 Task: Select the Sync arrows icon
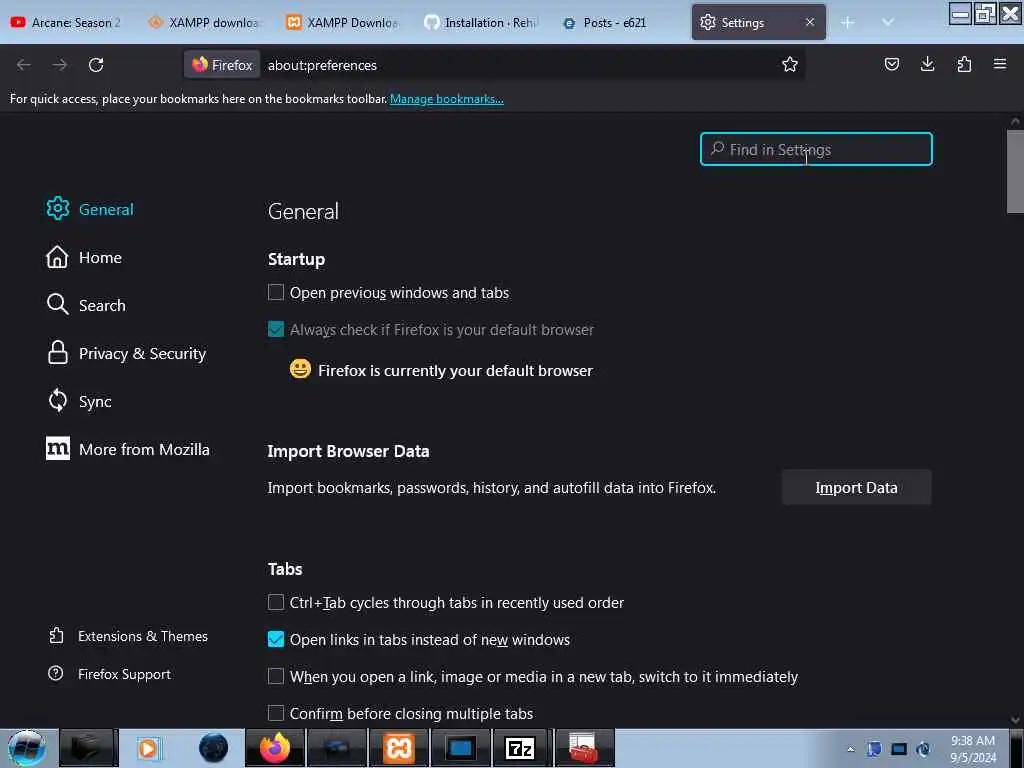click(x=57, y=400)
